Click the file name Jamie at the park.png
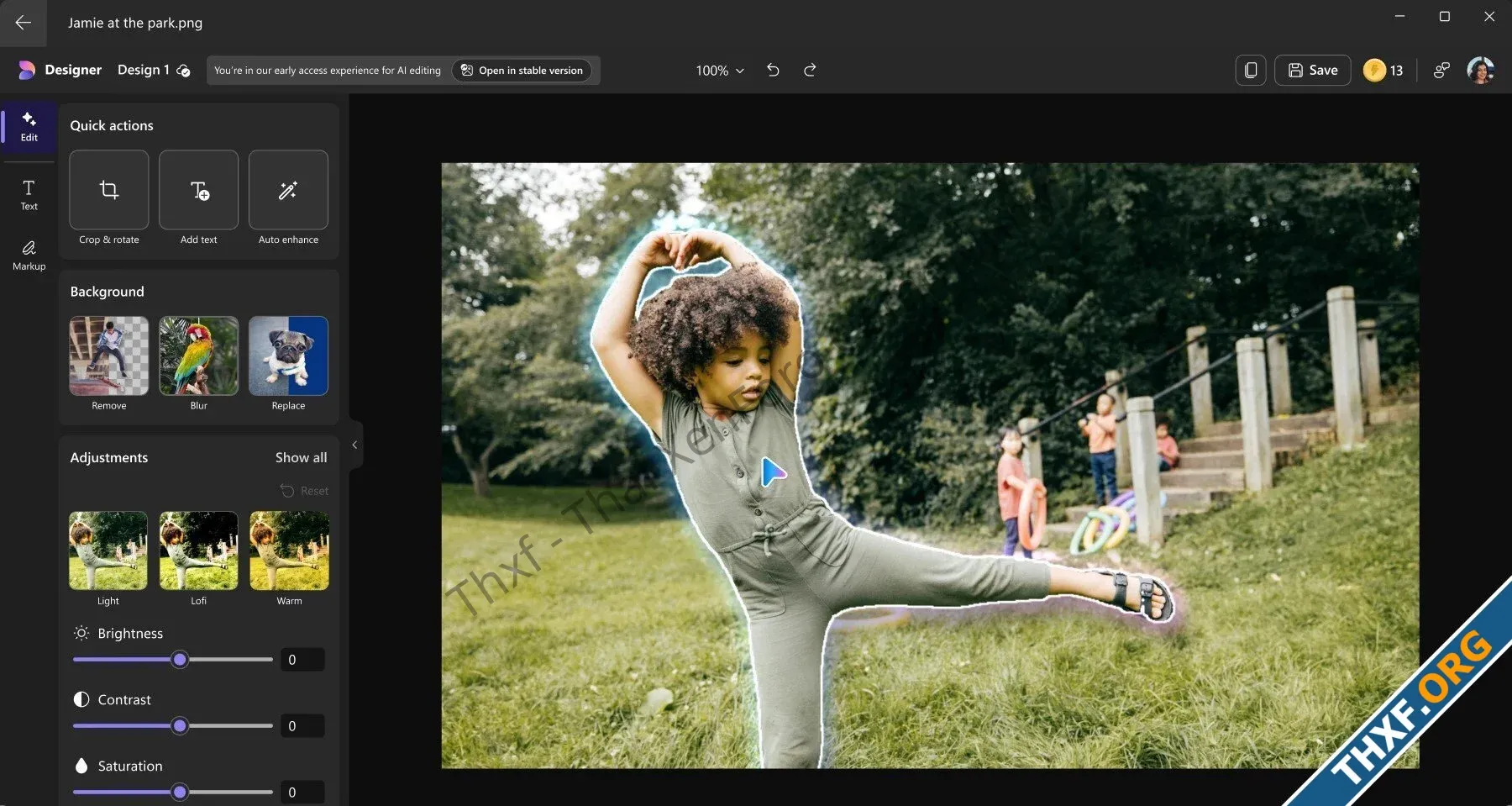The image size is (1512, 806). [x=135, y=23]
